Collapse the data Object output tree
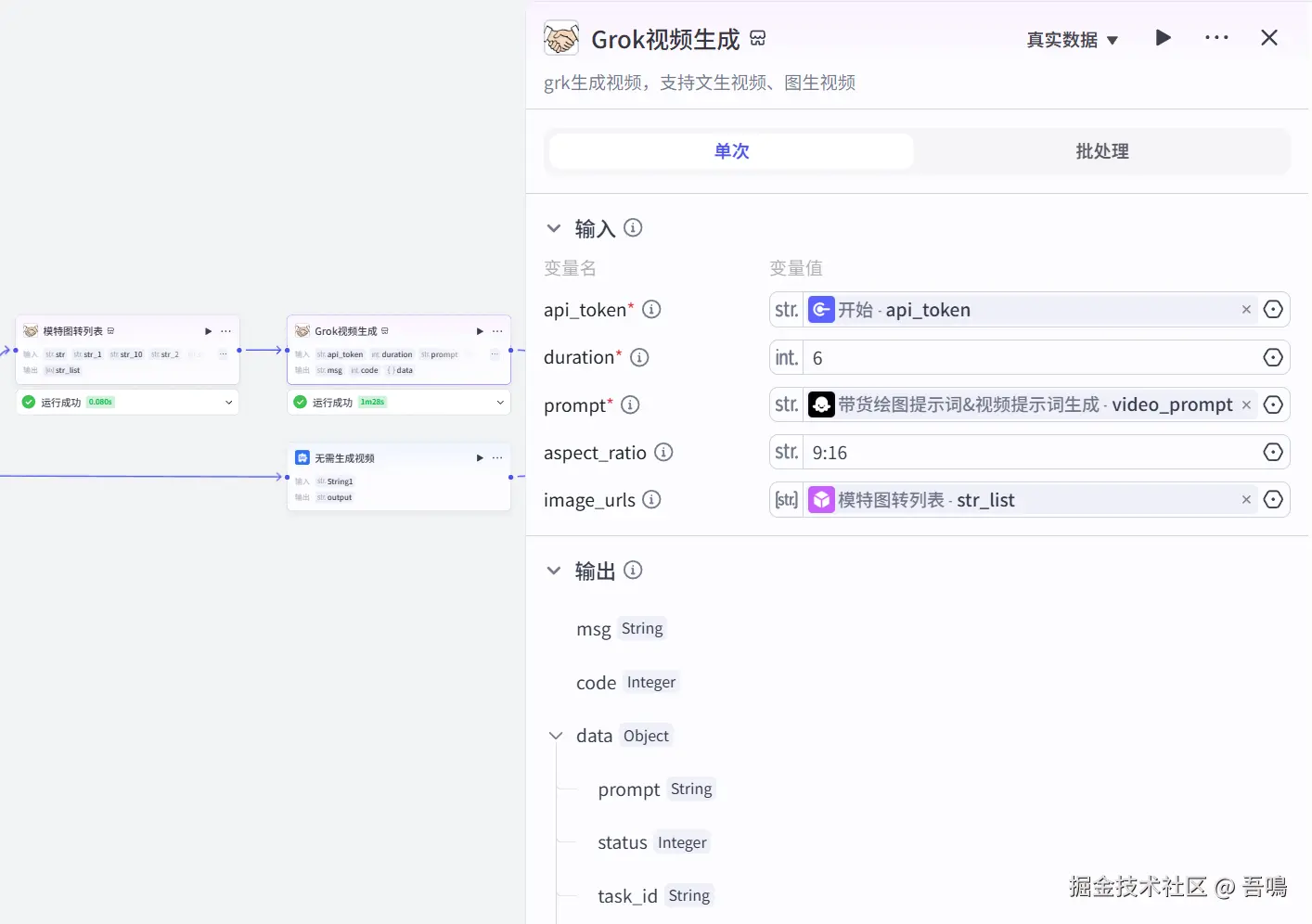The height and width of the screenshot is (924, 1312). 556,736
